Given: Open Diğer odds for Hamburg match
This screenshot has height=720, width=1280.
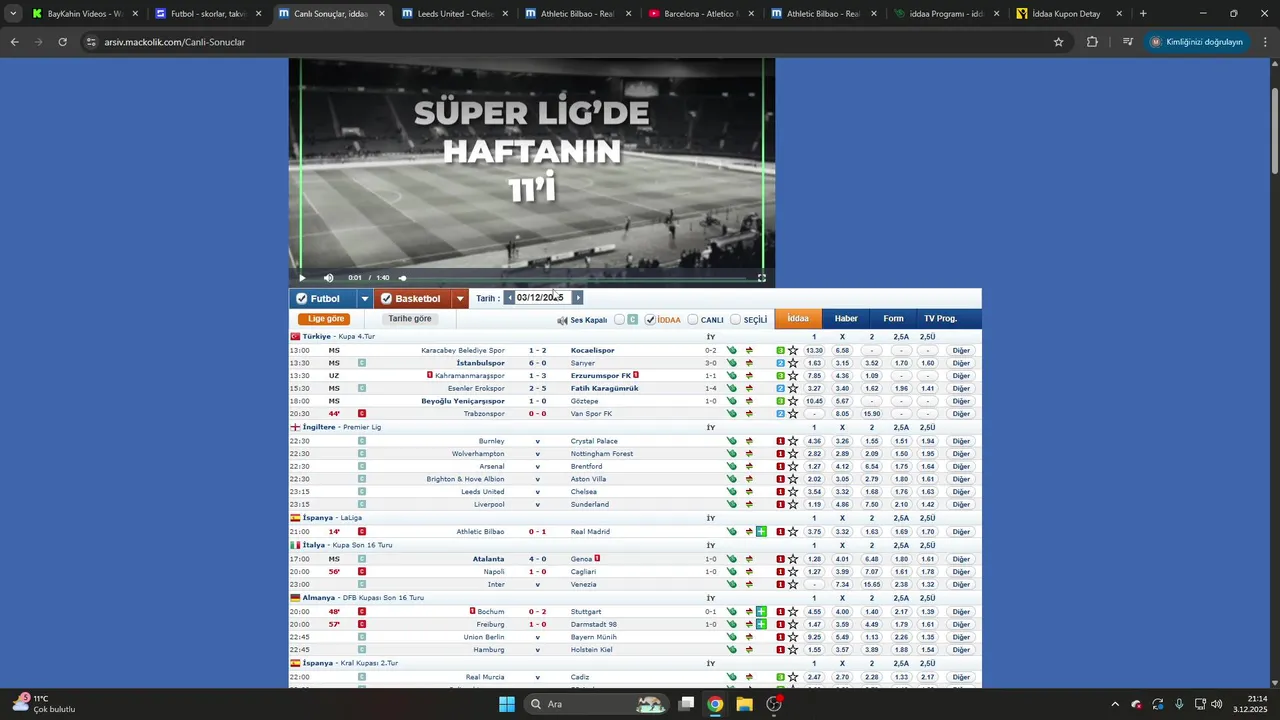Looking at the screenshot, I should tap(961, 650).
